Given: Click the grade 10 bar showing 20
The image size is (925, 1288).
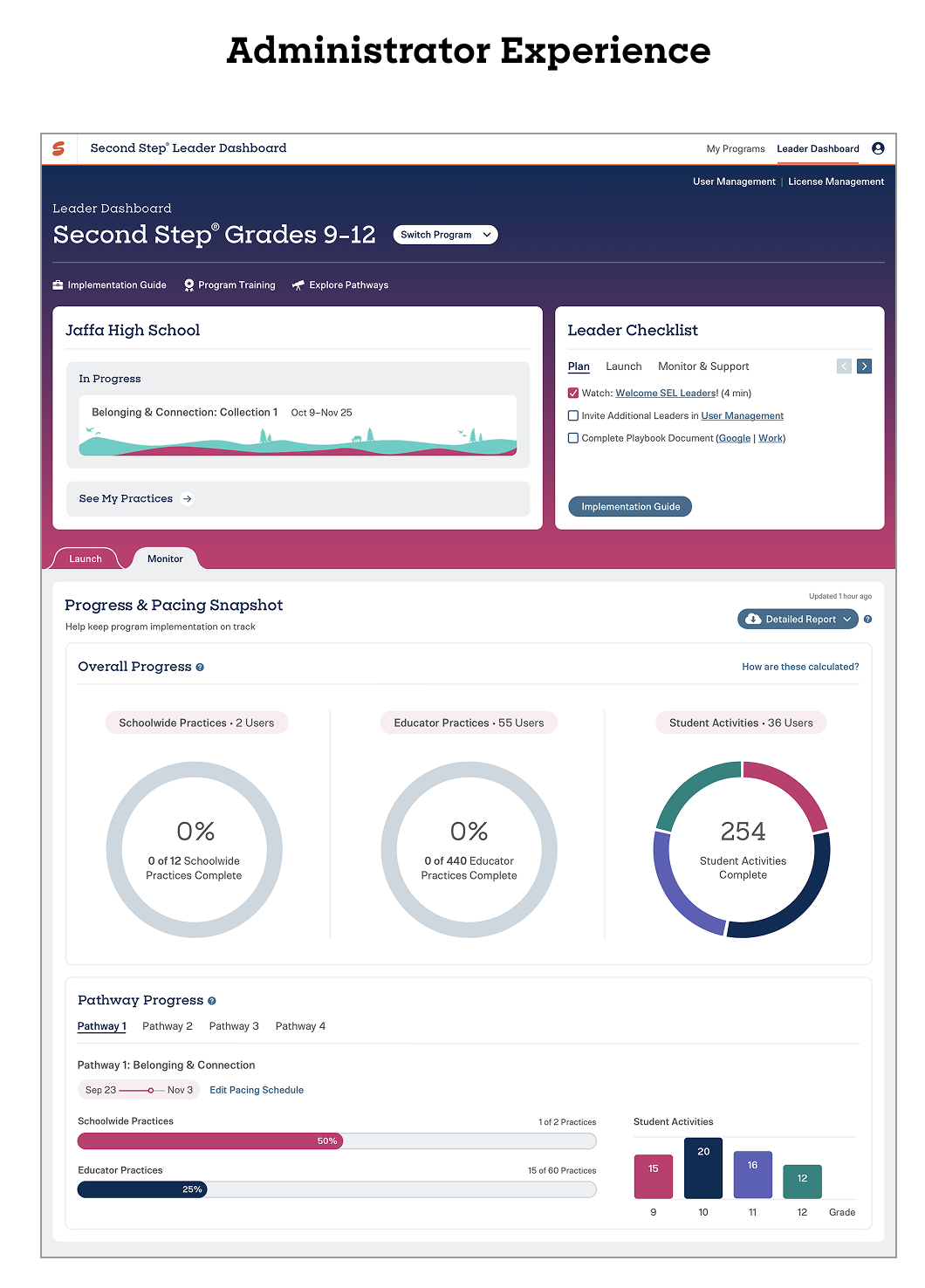Looking at the screenshot, I should tap(703, 1168).
